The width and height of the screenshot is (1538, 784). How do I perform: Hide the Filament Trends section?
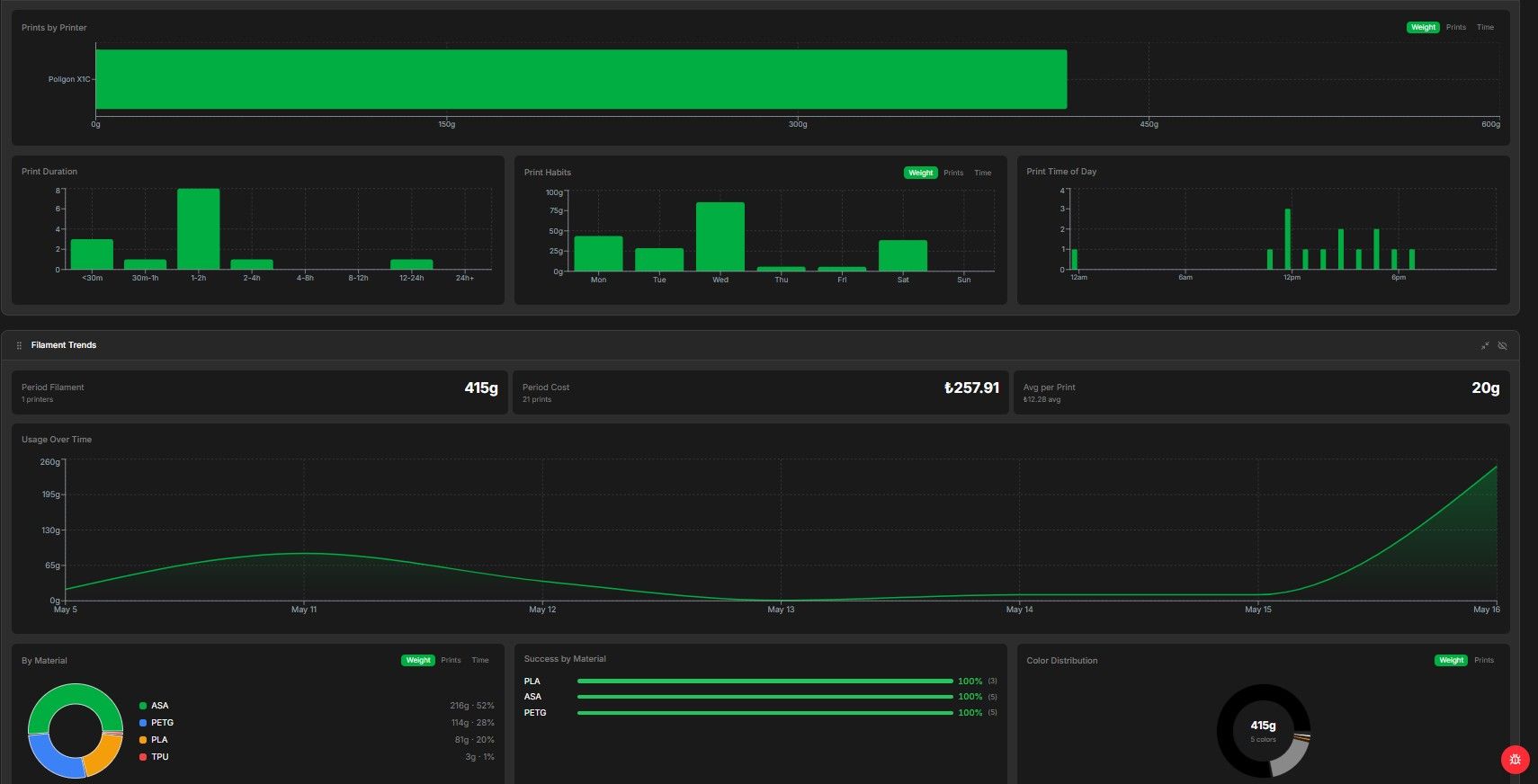(1502, 345)
